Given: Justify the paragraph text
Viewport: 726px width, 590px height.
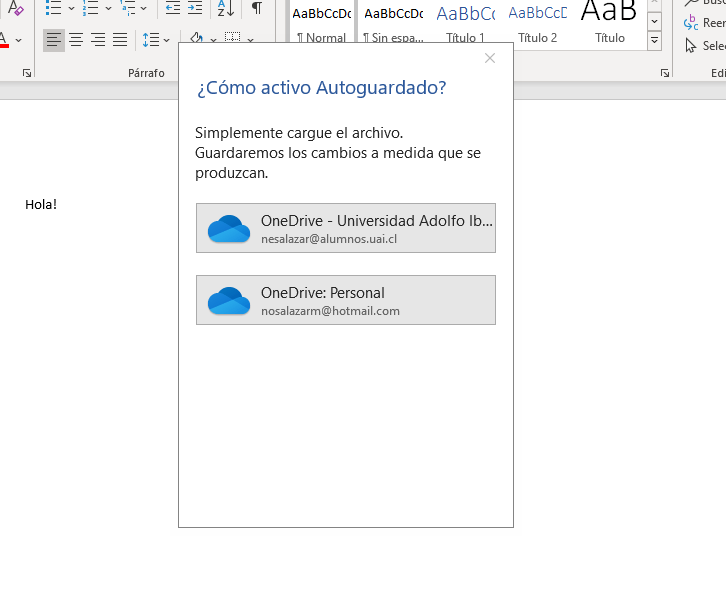Looking at the screenshot, I should 120,40.
